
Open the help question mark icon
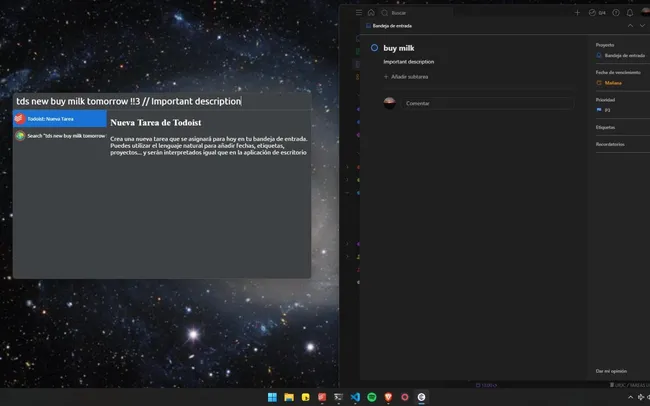pos(616,13)
